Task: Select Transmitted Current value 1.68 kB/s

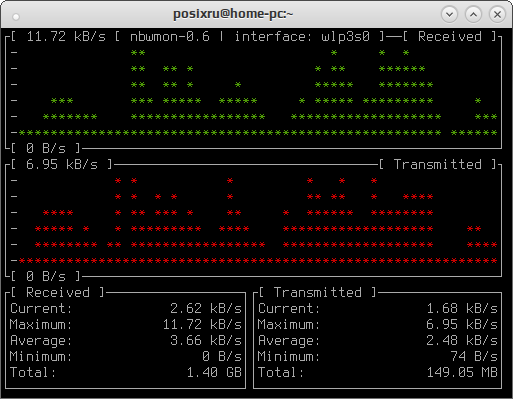Action: point(462,309)
